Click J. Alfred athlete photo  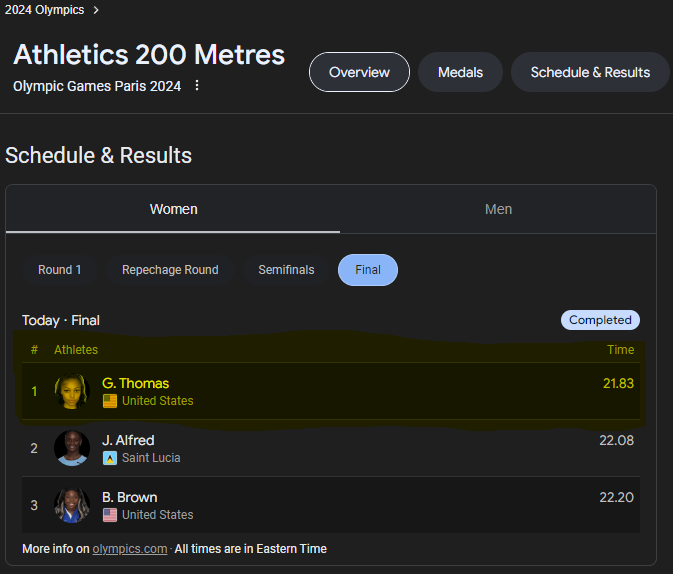tap(72, 448)
